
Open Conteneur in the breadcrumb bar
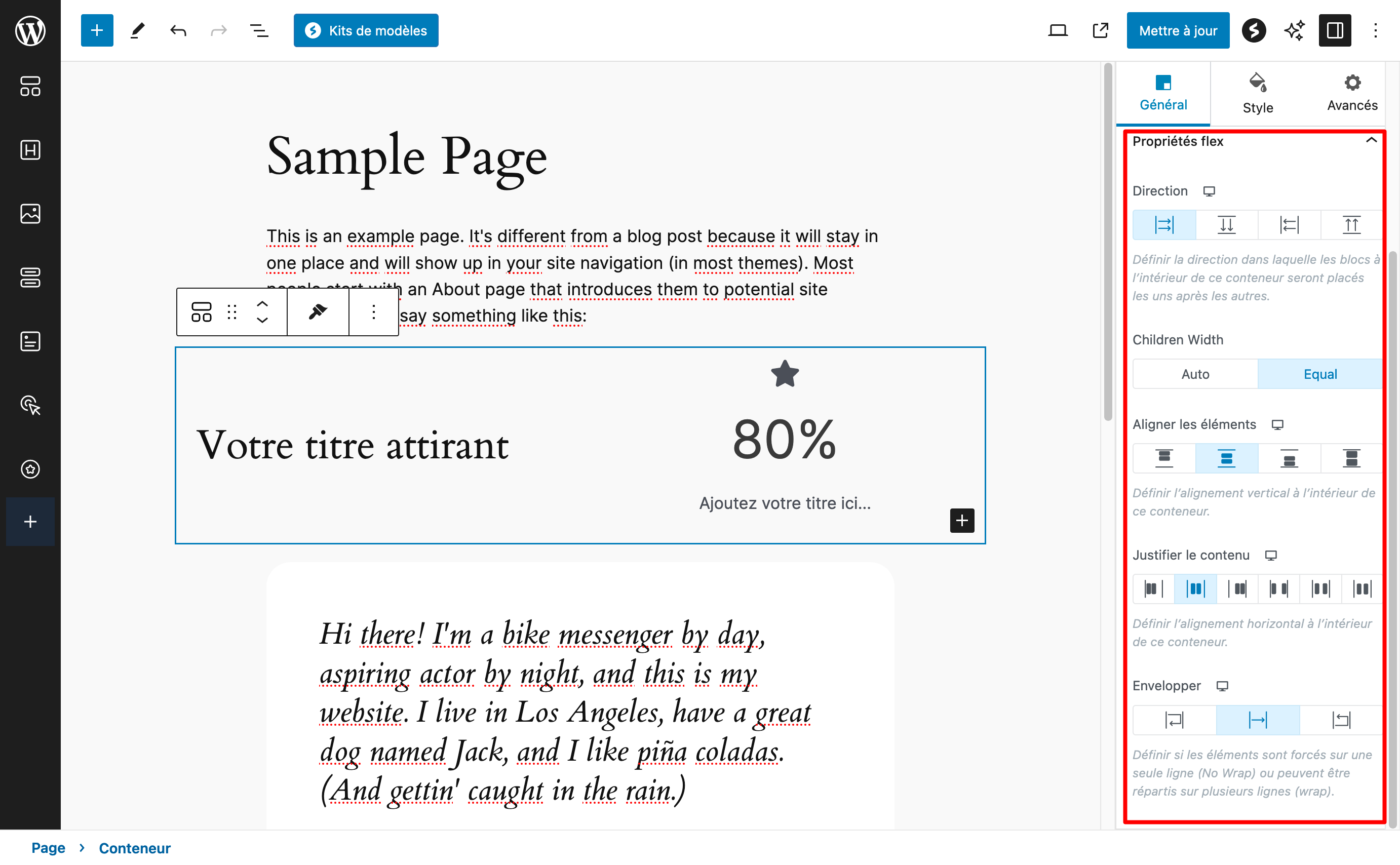click(x=134, y=848)
